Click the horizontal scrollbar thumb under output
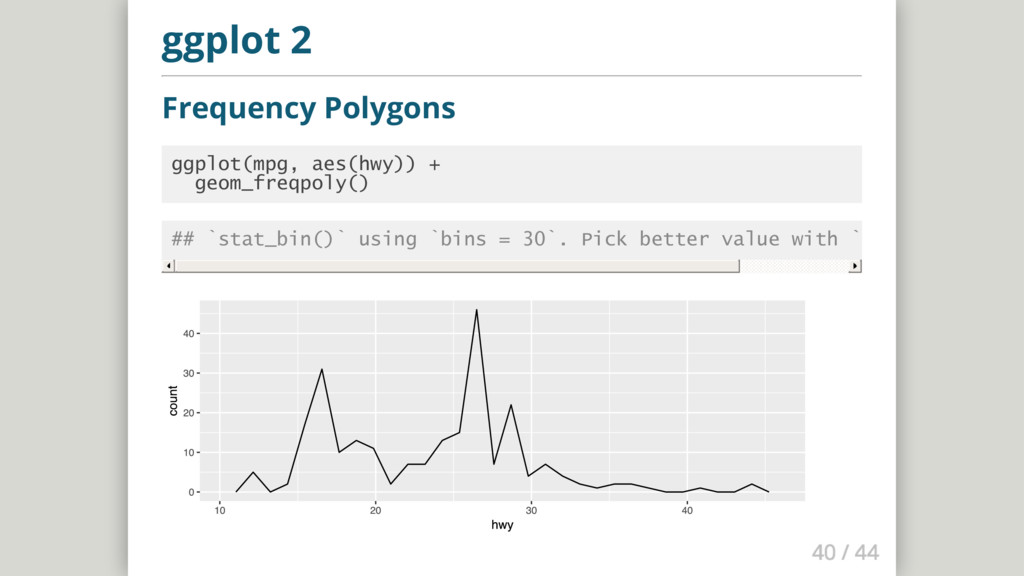Image resolution: width=1024 pixels, height=576 pixels. pos(457,266)
